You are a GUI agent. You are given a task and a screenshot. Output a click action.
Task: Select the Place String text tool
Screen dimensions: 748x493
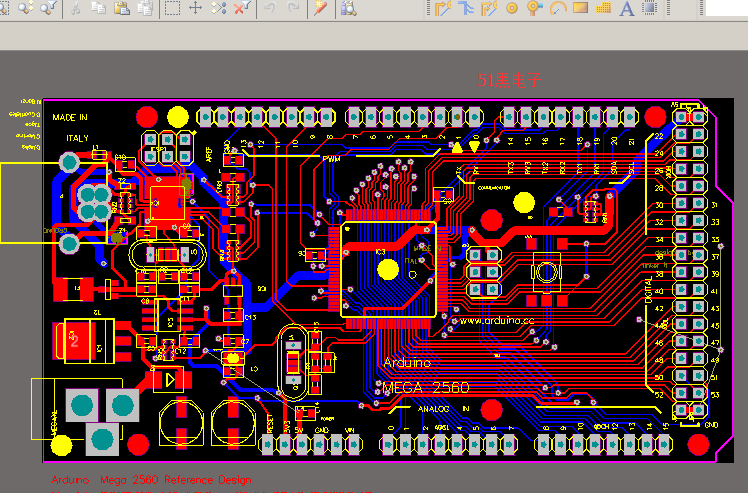point(626,8)
